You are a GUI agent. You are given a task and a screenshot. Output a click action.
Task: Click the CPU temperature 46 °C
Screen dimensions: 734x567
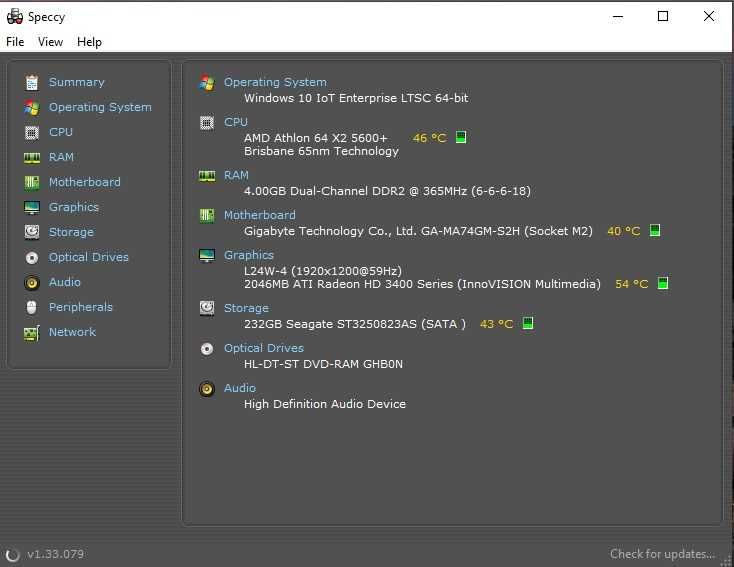tap(430, 138)
